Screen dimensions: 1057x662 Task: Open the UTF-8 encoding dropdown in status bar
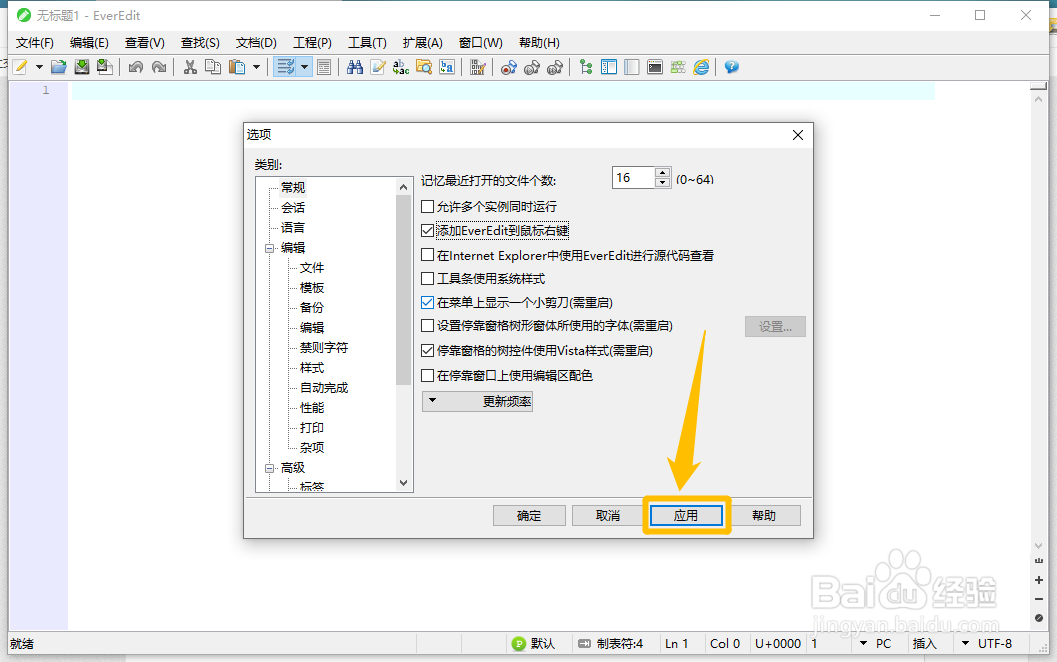tap(965, 644)
